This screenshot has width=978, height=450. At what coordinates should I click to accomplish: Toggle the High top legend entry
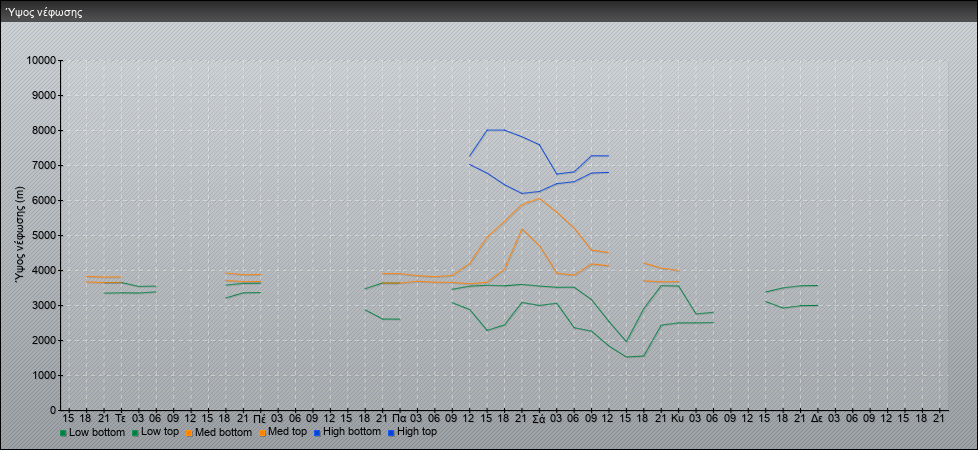(412, 432)
